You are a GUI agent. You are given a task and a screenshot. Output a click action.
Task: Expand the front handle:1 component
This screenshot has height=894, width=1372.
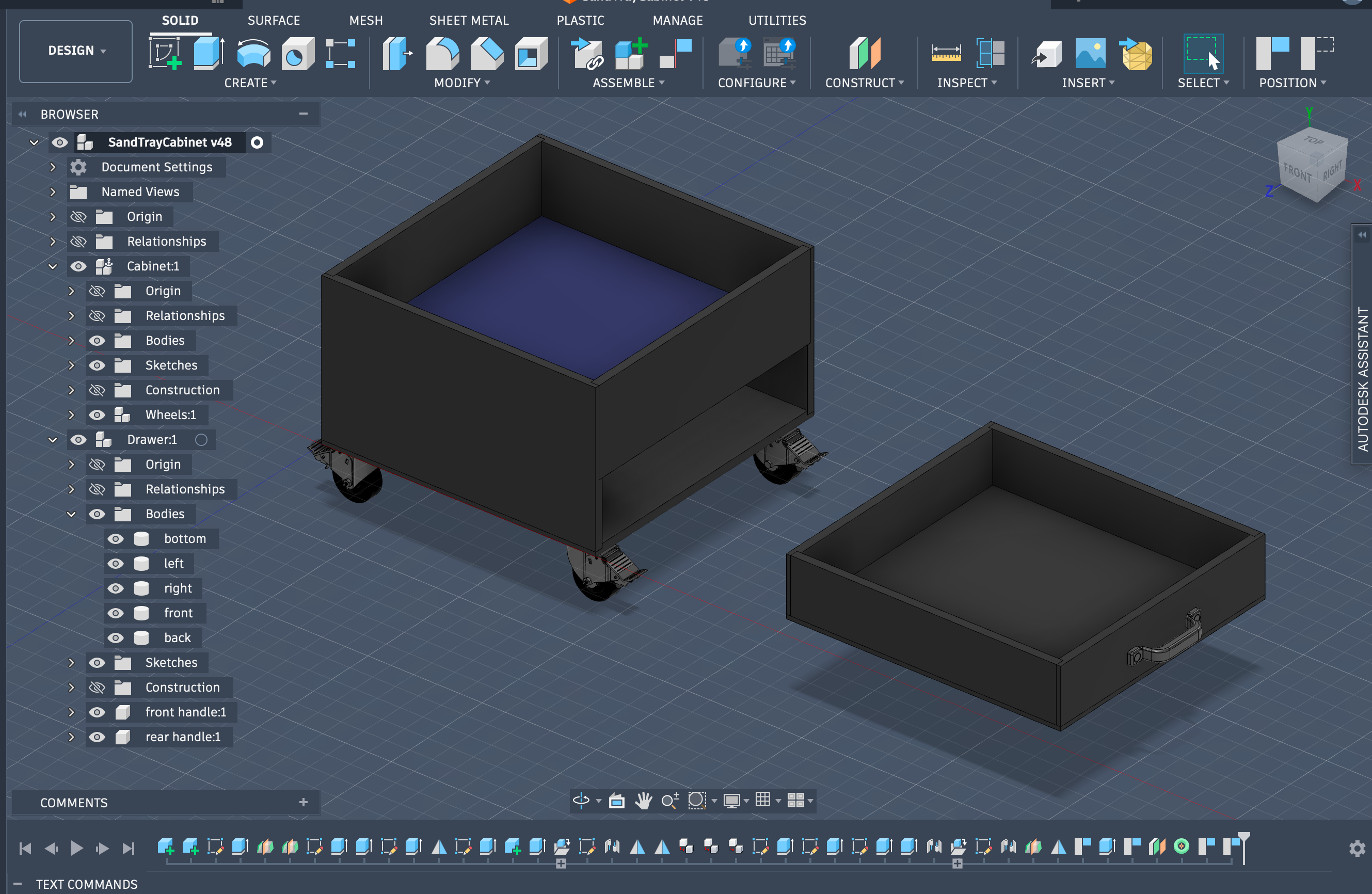[x=71, y=712]
